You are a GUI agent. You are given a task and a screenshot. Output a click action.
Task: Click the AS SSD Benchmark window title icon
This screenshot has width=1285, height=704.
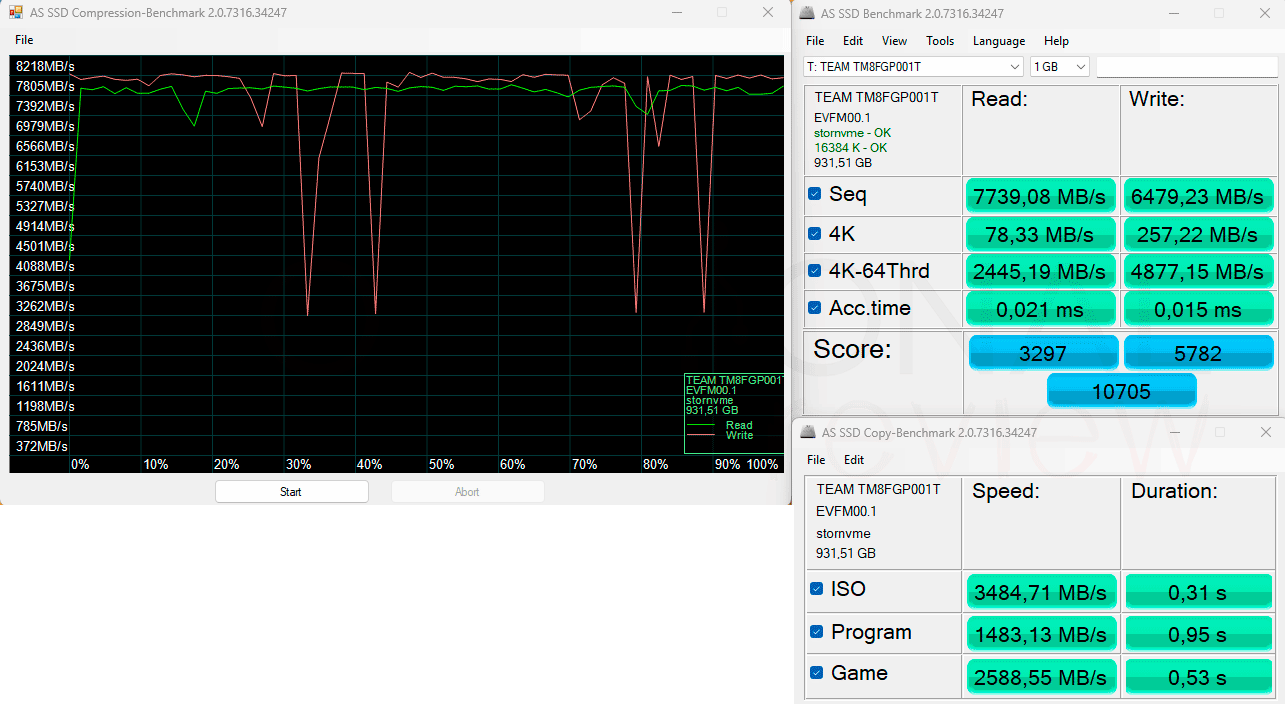click(x=808, y=13)
